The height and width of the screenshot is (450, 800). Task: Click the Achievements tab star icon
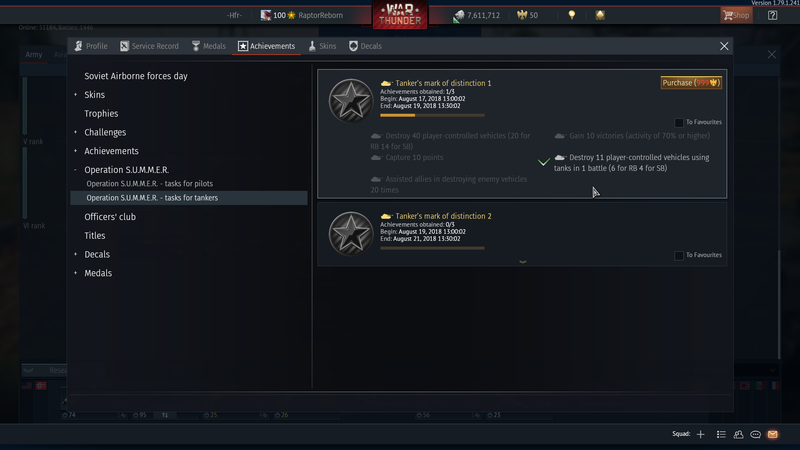243,46
